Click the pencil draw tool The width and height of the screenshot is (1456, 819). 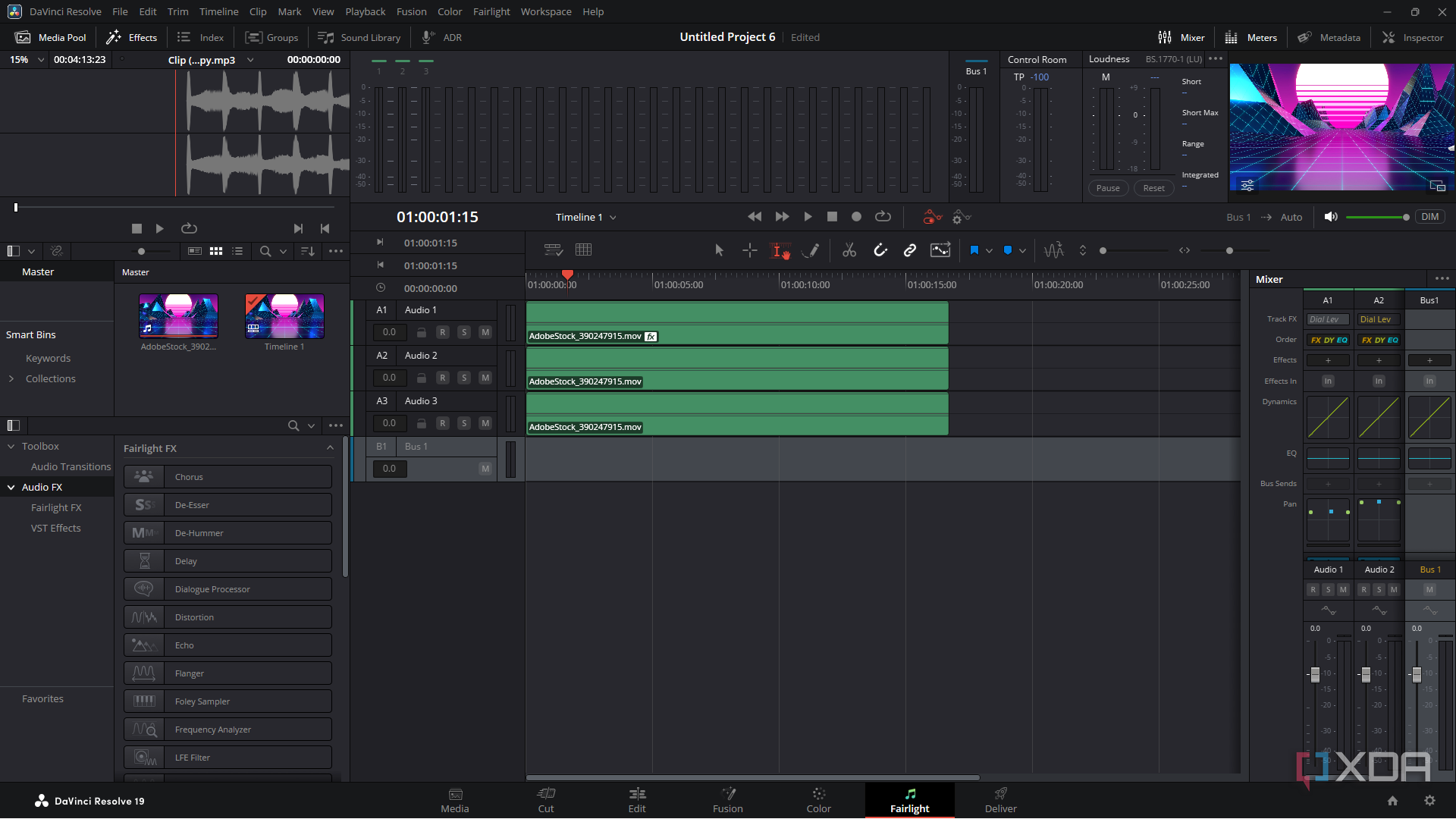tap(811, 250)
